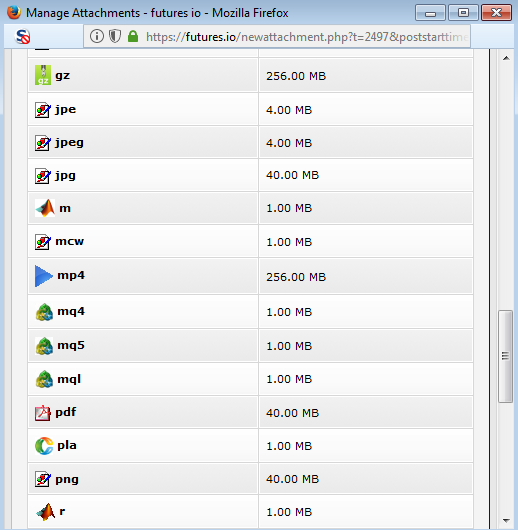Minimize the Manage Attachments Firefox window
The height and width of the screenshot is (530, 518).
click(430, 13)
